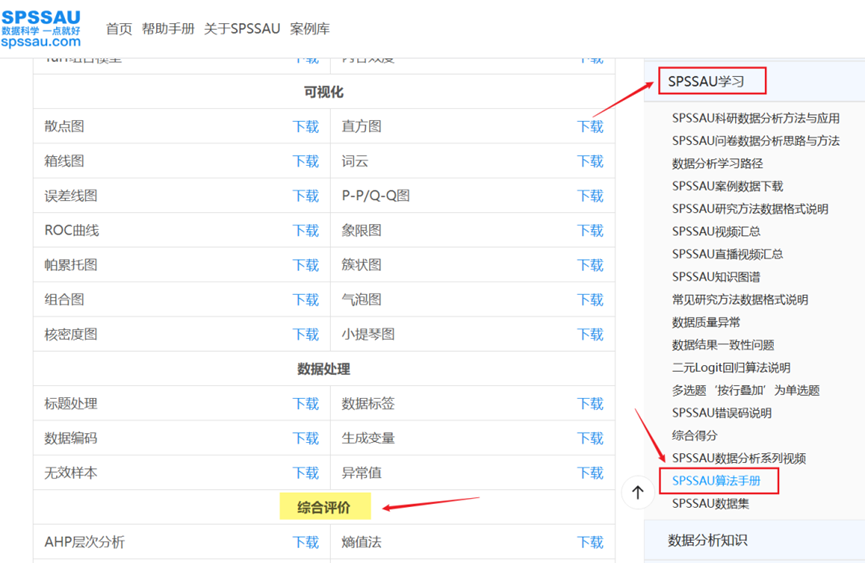
Task: Open SPSSAU直播视频汇总 sidebar link
Action: pyautogui.click(x=728, y=254)
